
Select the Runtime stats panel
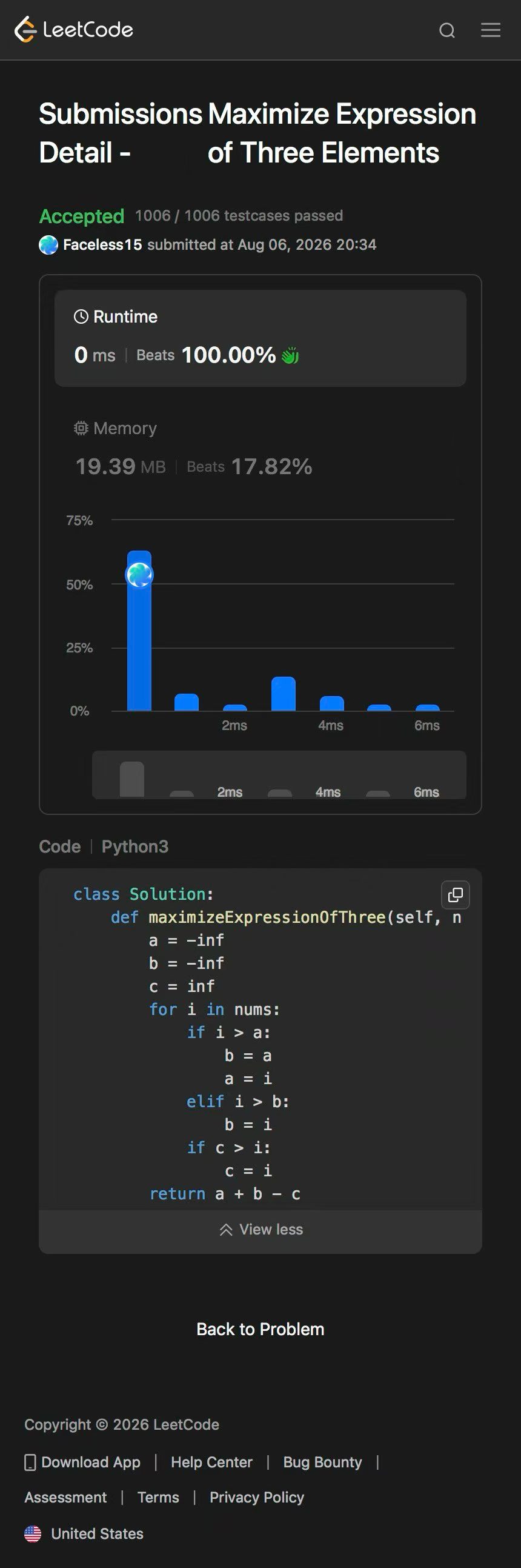click(260, 338)
